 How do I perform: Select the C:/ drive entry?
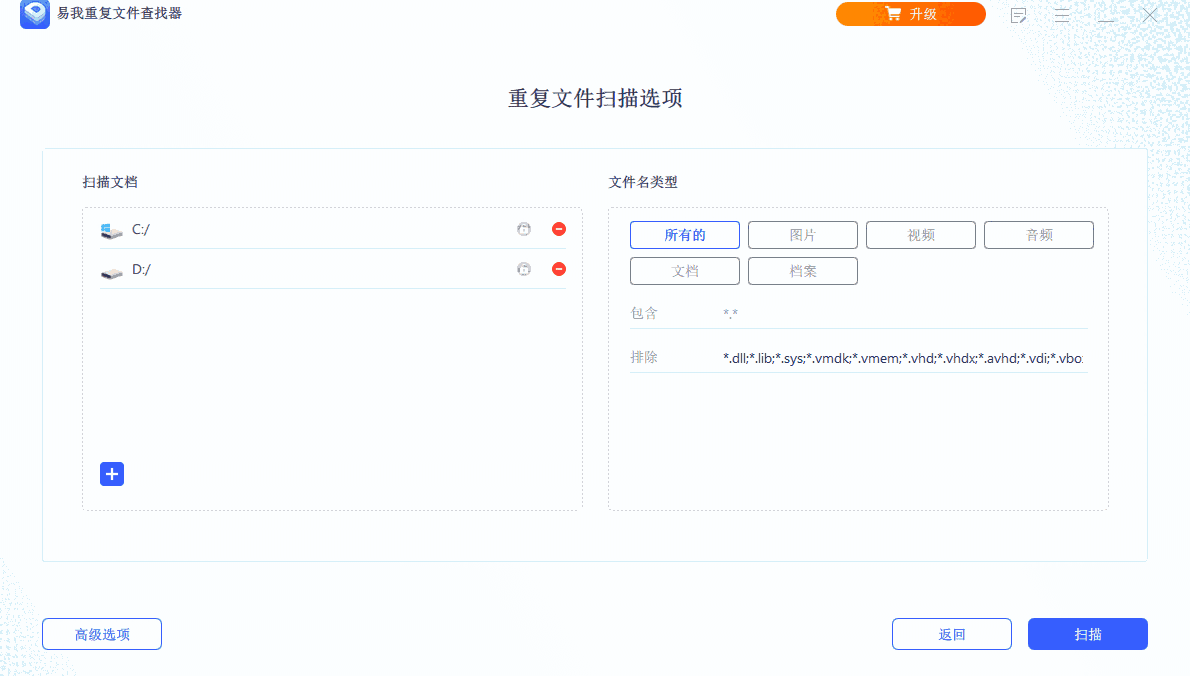click(x=140, y=230)
